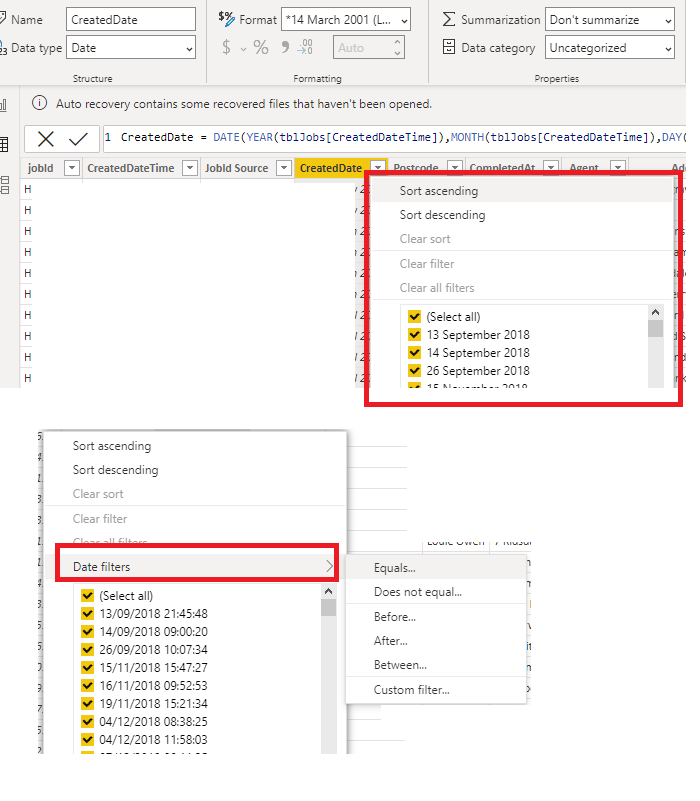Click the Summarization sigma icon
The width and height of the screenshot is (700, 801).
pos(448,19)
